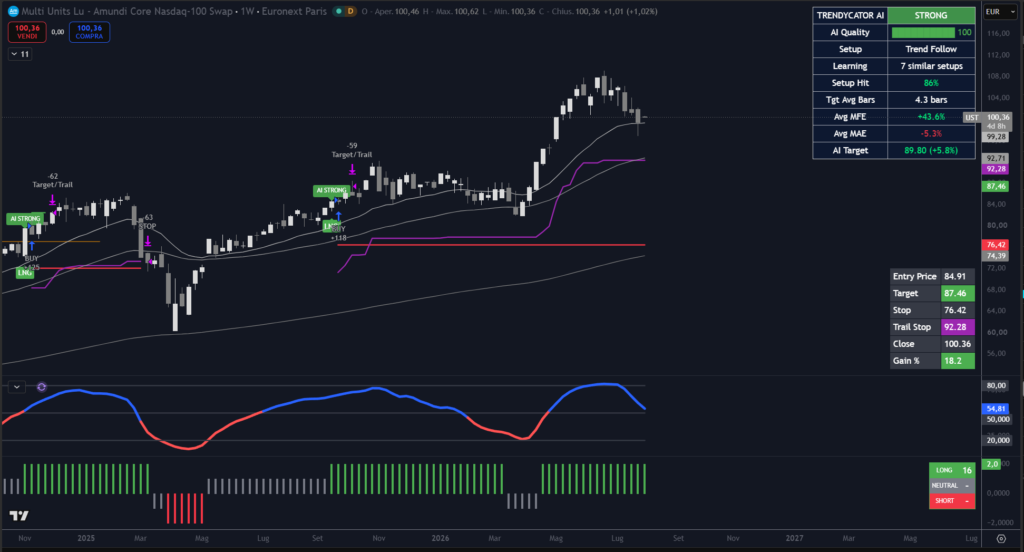Click the red SHORT cell

[x=952, y=500]
